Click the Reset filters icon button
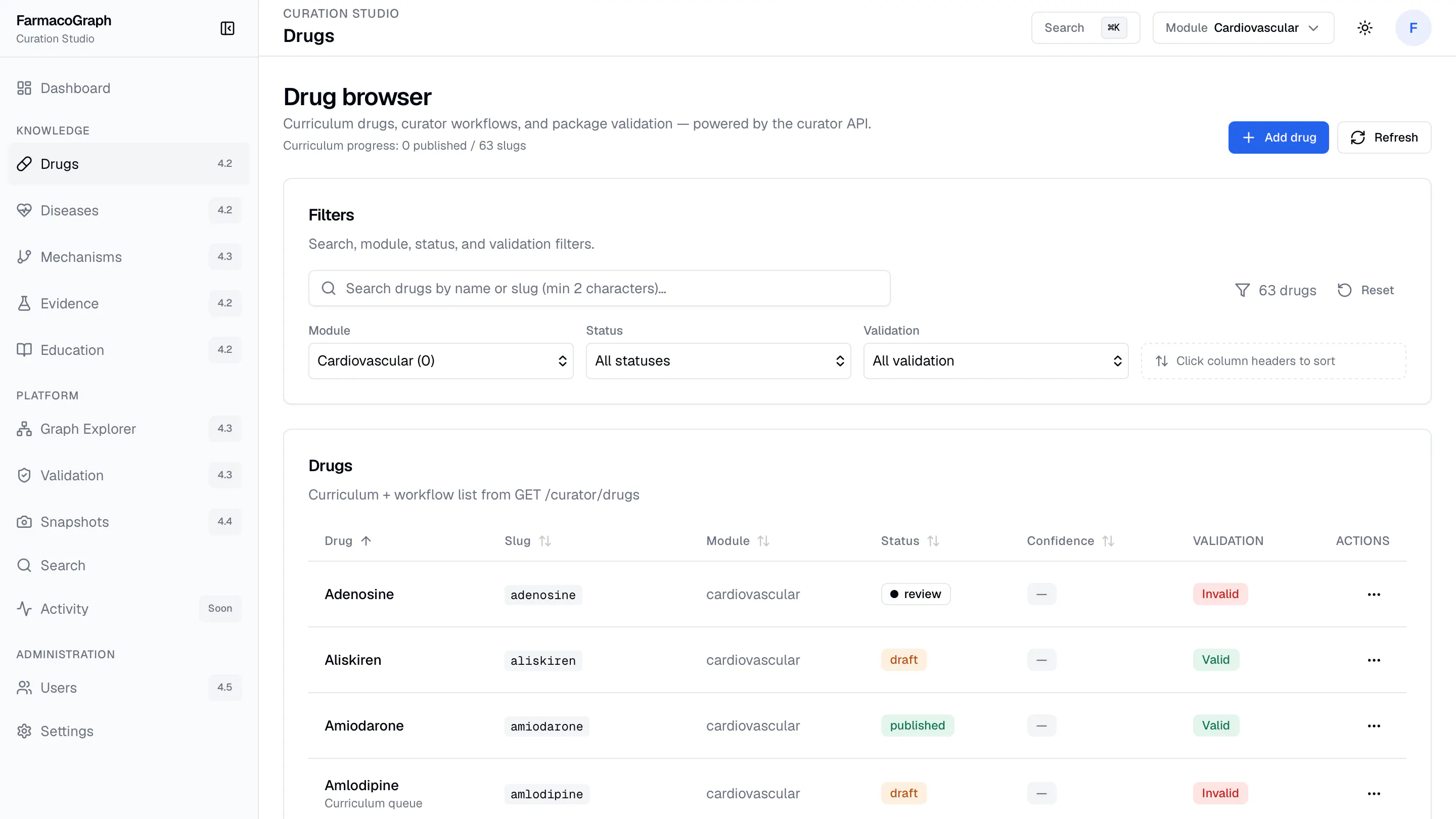This screenshot has height=819, width=1456. [x=1366, y=290]
